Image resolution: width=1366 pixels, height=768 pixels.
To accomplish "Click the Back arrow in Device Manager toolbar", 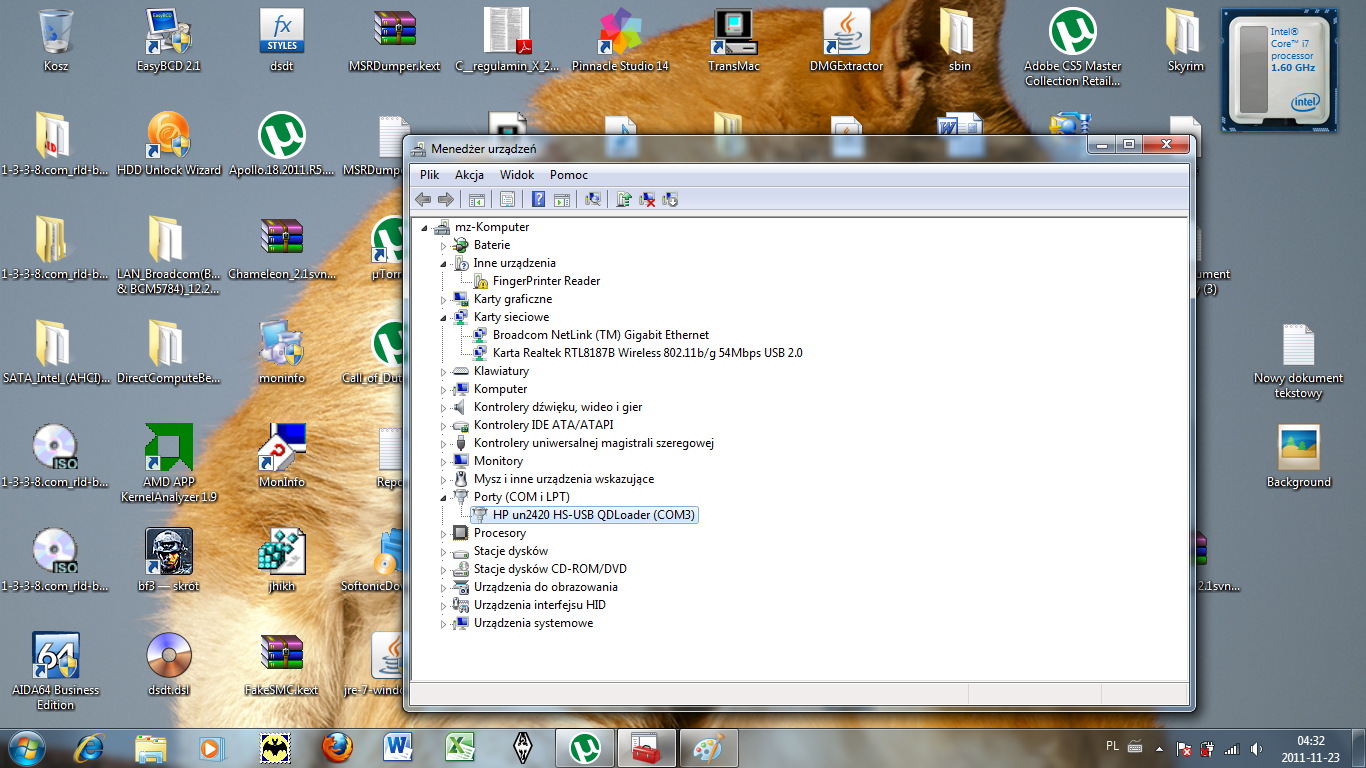I will 424,199.
